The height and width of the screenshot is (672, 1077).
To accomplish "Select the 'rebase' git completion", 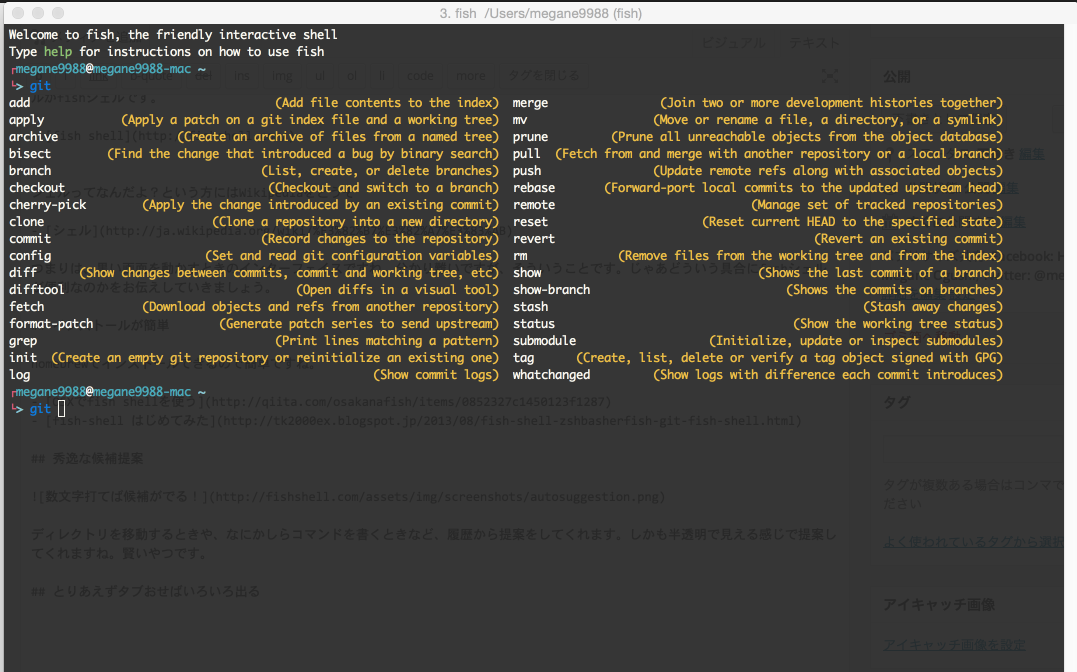I will point(534,188).
